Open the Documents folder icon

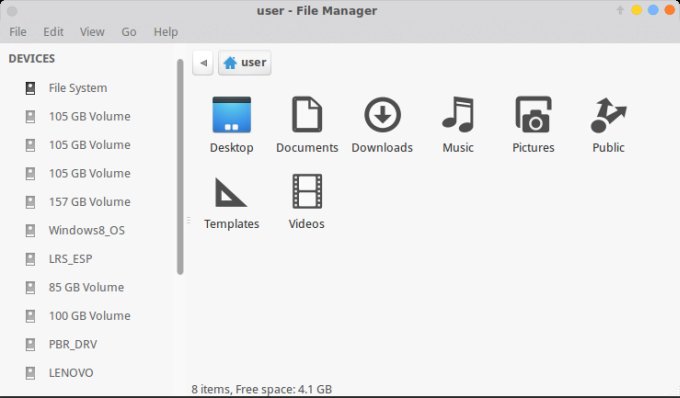click(x=307, y=114)
